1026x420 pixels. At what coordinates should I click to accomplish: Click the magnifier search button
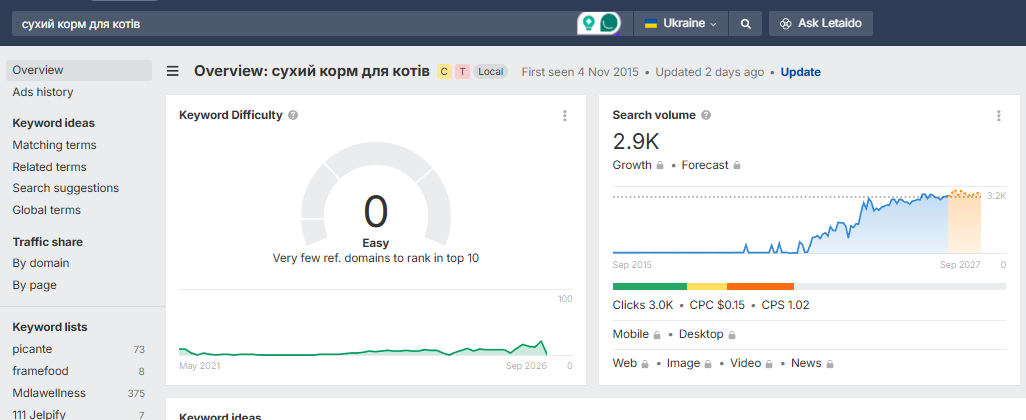click(745, 24)
